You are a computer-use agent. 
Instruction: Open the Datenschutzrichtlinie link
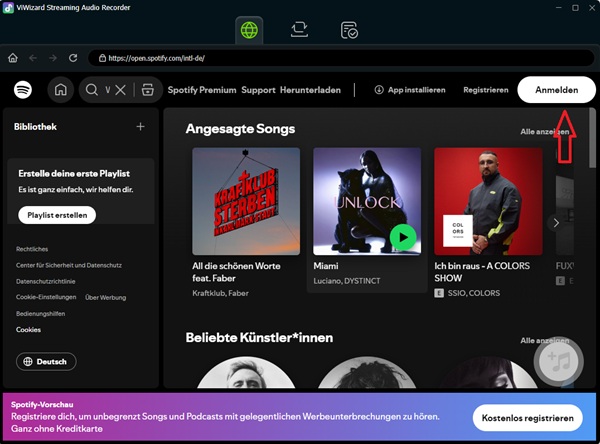[x=46, y=281]
